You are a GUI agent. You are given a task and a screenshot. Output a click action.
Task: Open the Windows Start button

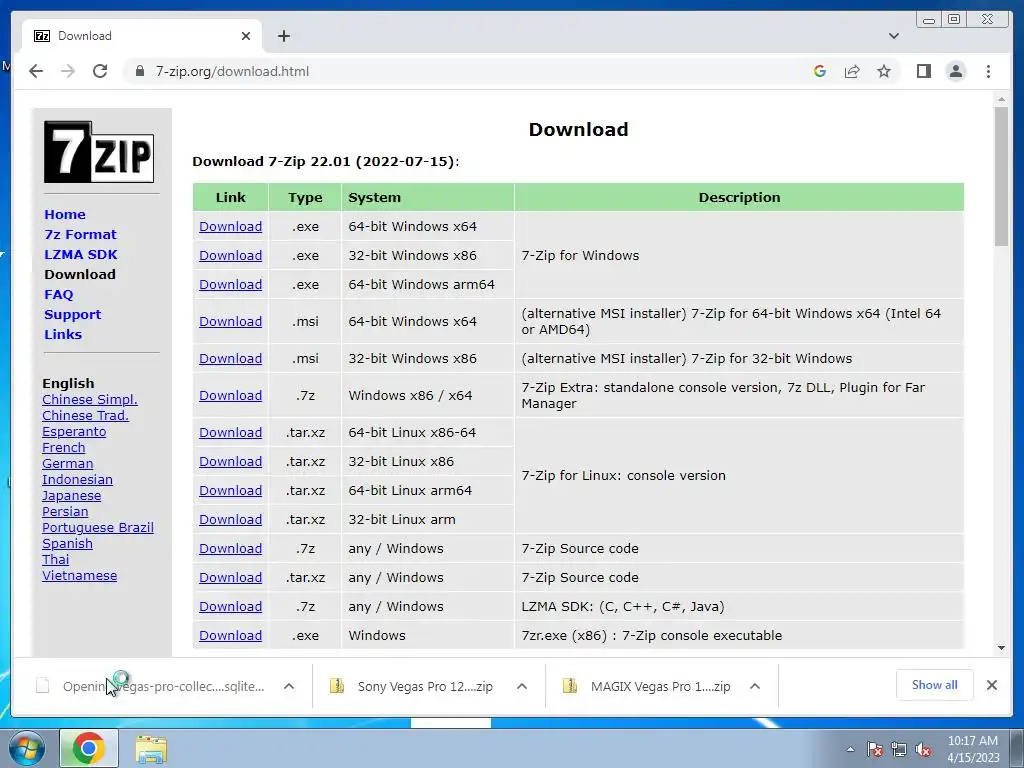pos(27,748)
